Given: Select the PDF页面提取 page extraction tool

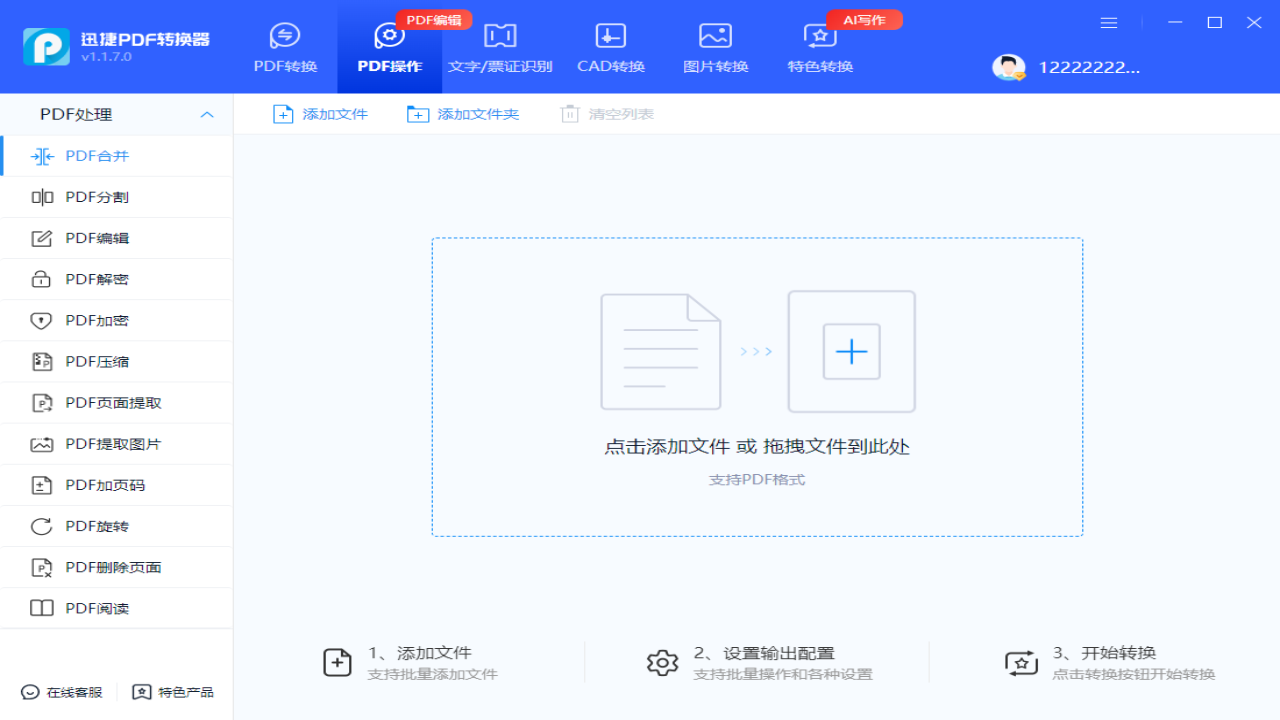Looking at the screenshot, I should [x=110, y=402].
